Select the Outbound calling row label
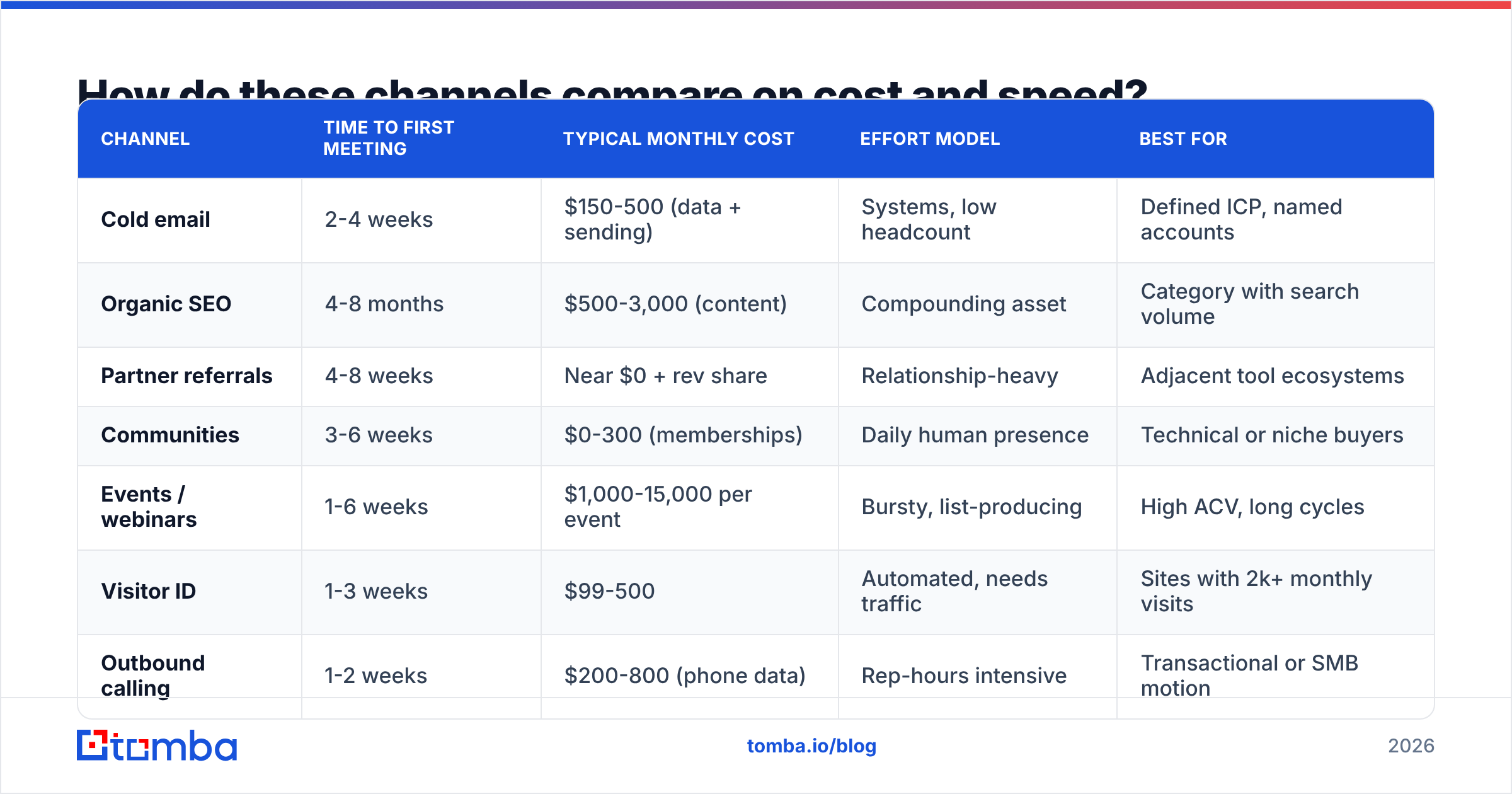Image resolution: width=1512 pixels, height=794 pixels. pyautogui.click(x=153, y=676)
